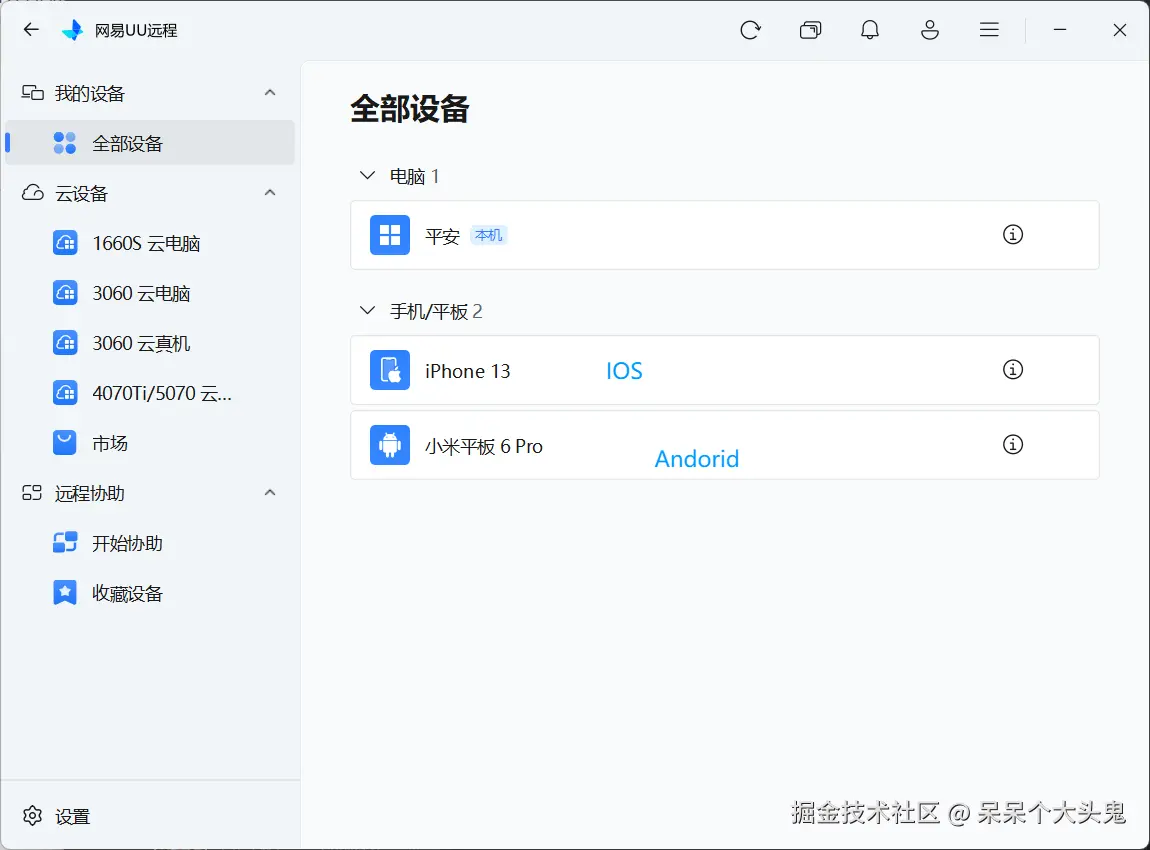Open 4070Ti/5070 cloud device

[150, 393]
